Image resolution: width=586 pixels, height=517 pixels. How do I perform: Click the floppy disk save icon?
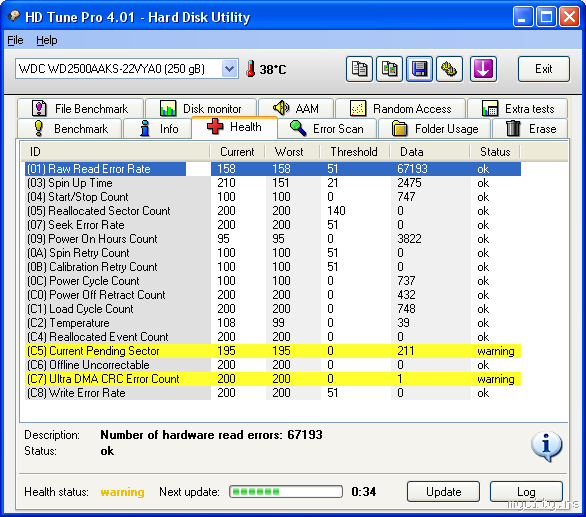(419, 69)
